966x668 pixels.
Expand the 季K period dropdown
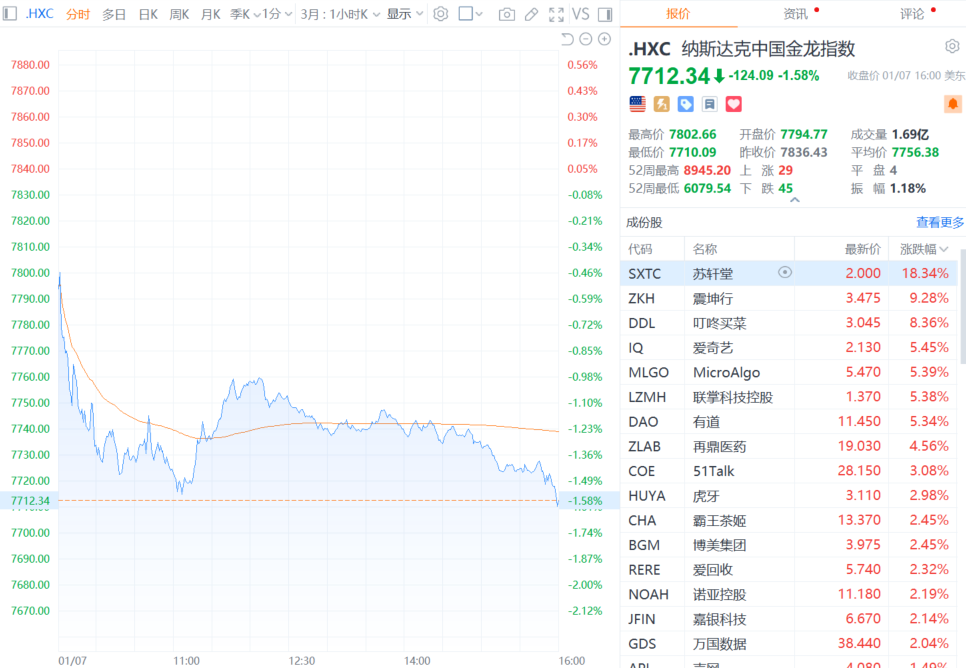click(245, 14)
